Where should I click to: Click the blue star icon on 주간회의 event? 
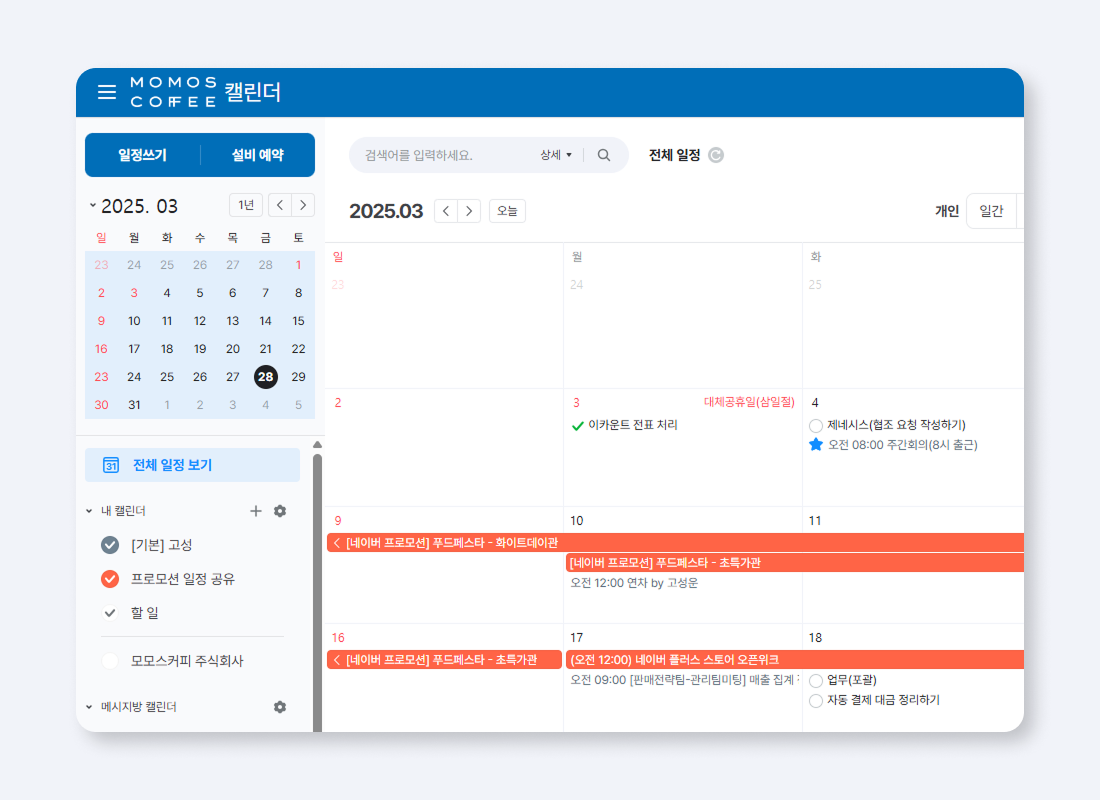pyautogui.click(x=818, y=446)
